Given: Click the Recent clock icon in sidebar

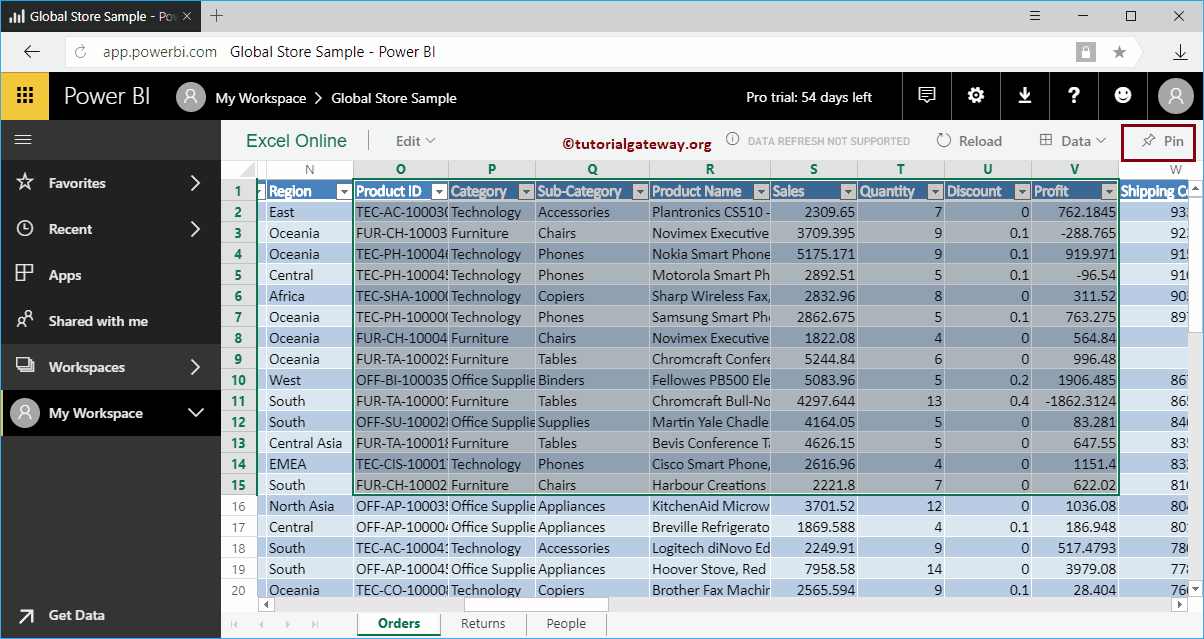Looking at the screenshot, I should 25,228.
